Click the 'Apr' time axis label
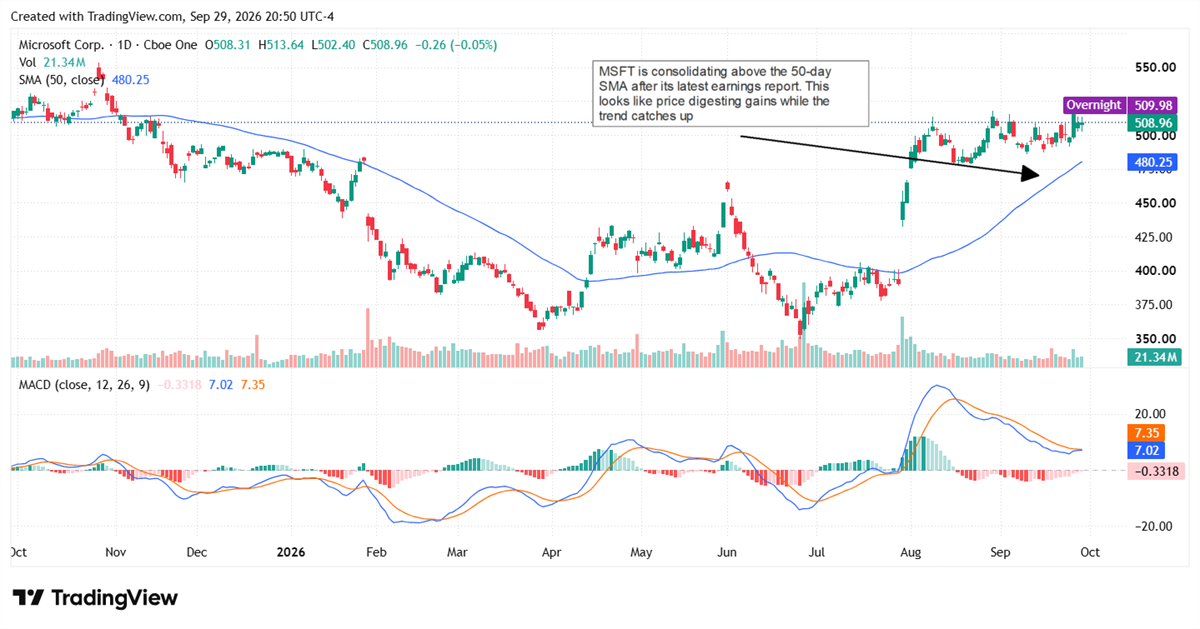1200x629 pixels. 550,552
